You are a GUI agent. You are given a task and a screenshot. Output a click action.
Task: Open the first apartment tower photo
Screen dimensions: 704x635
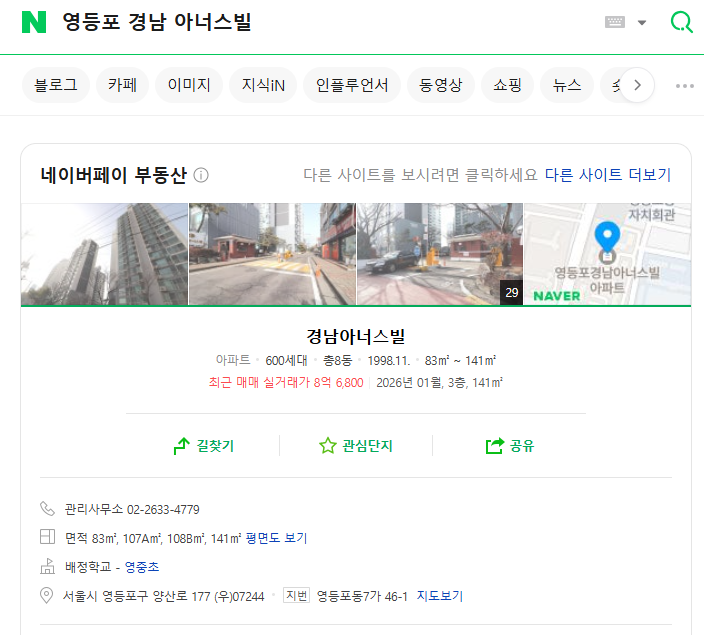tap(104, 254)
